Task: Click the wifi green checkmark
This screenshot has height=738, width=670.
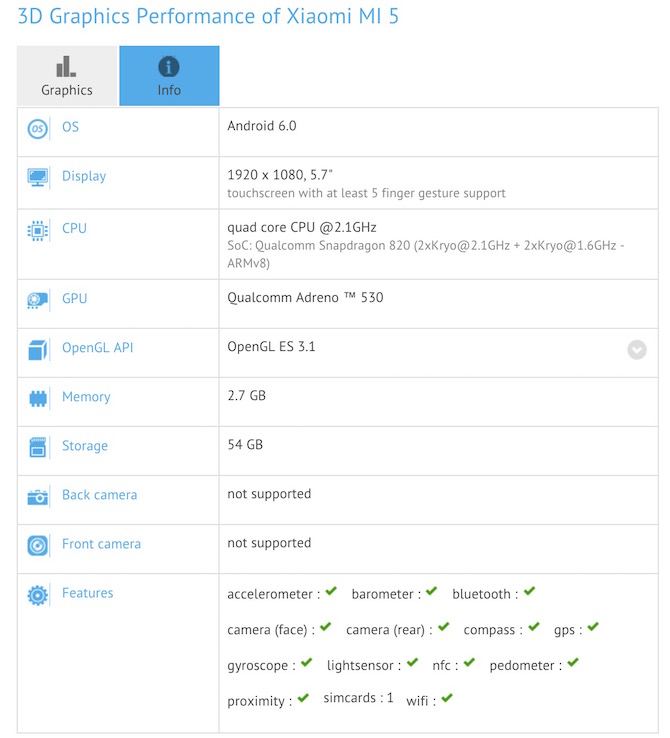Action: [x=446, y=698]
